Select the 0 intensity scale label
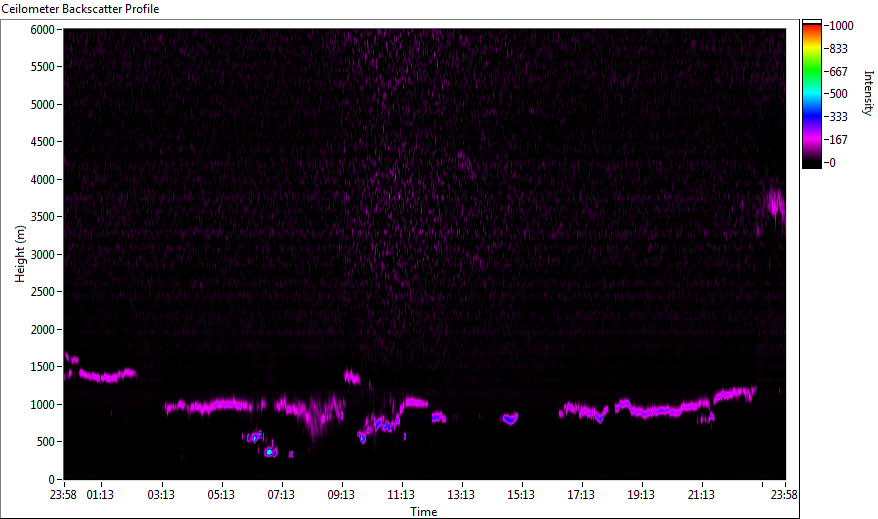This screenshot has width=878, height=519. click(x=832, y=163)
